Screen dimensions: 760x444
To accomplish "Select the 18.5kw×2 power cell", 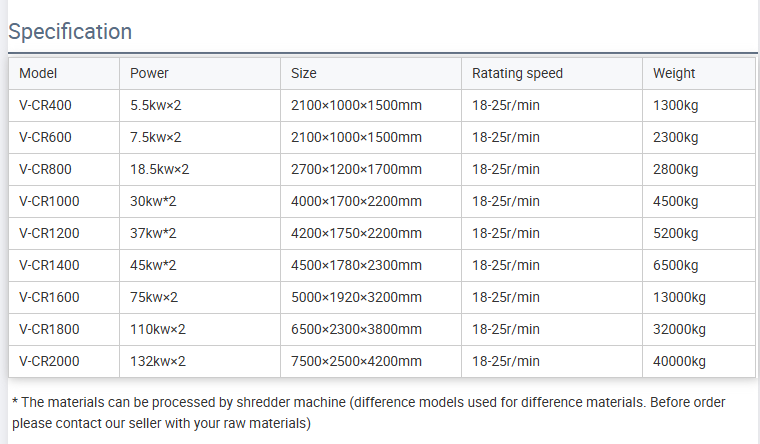I will (159, 169).
